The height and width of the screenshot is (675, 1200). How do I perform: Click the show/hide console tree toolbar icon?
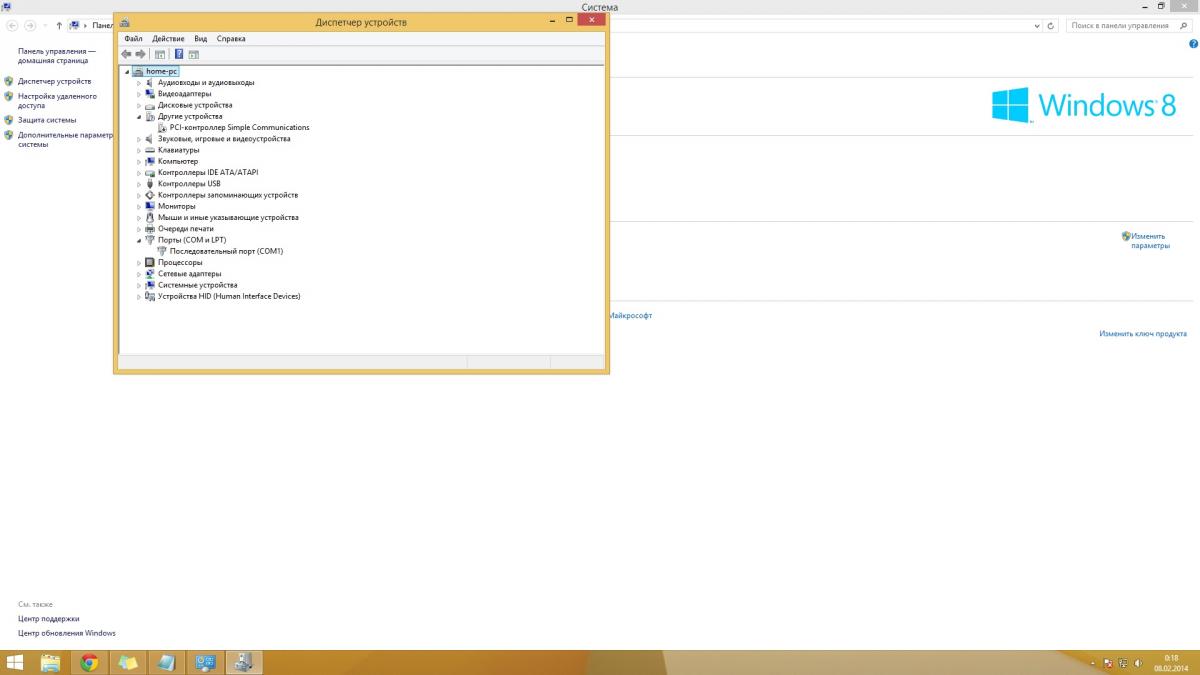(x=160, y=54)
